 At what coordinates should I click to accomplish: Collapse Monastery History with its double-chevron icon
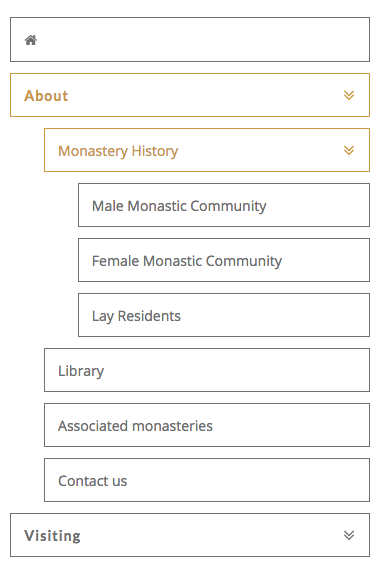[349, 150]
